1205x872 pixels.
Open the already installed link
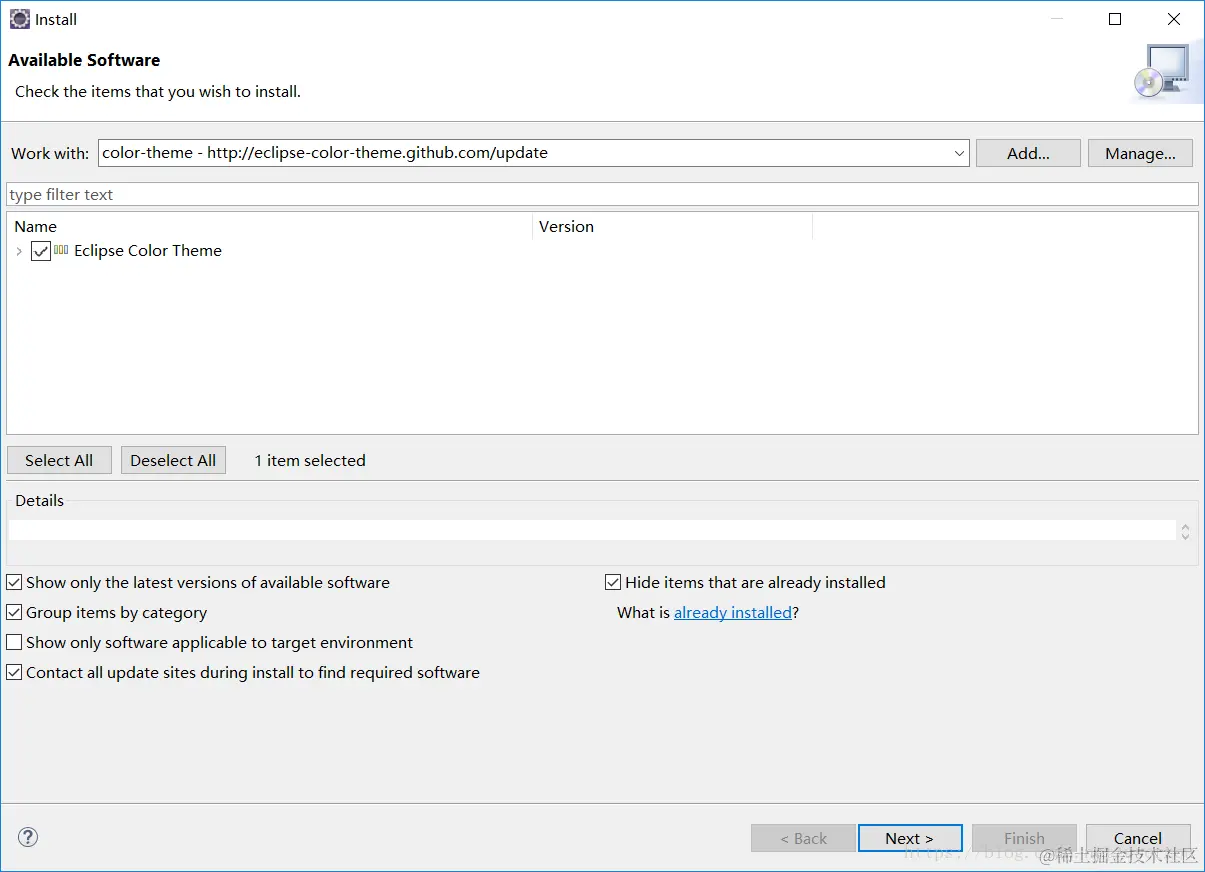(733, 612)
